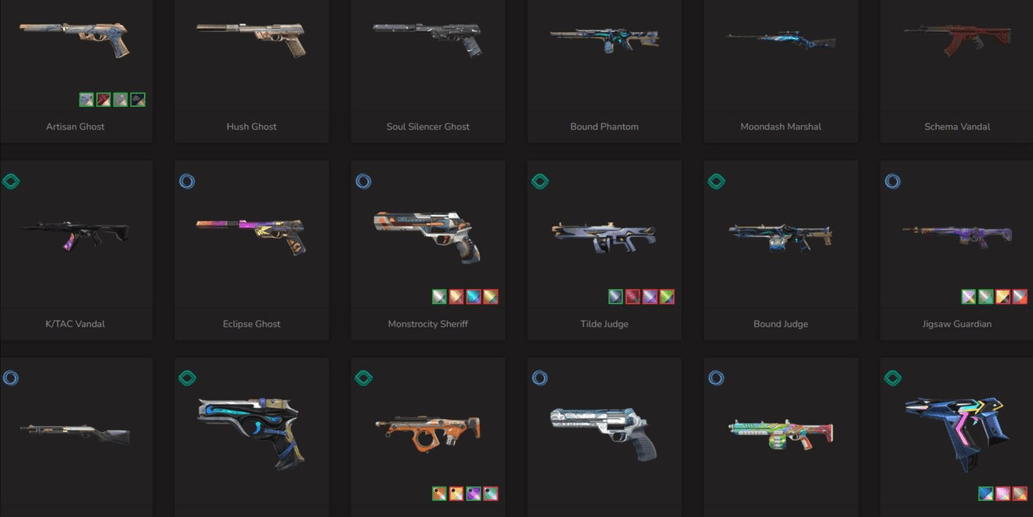Choose the yellow variant swatch on Jigsaw Guardian
This screenshot has width=1033, height=517.
coord(1003,296)
